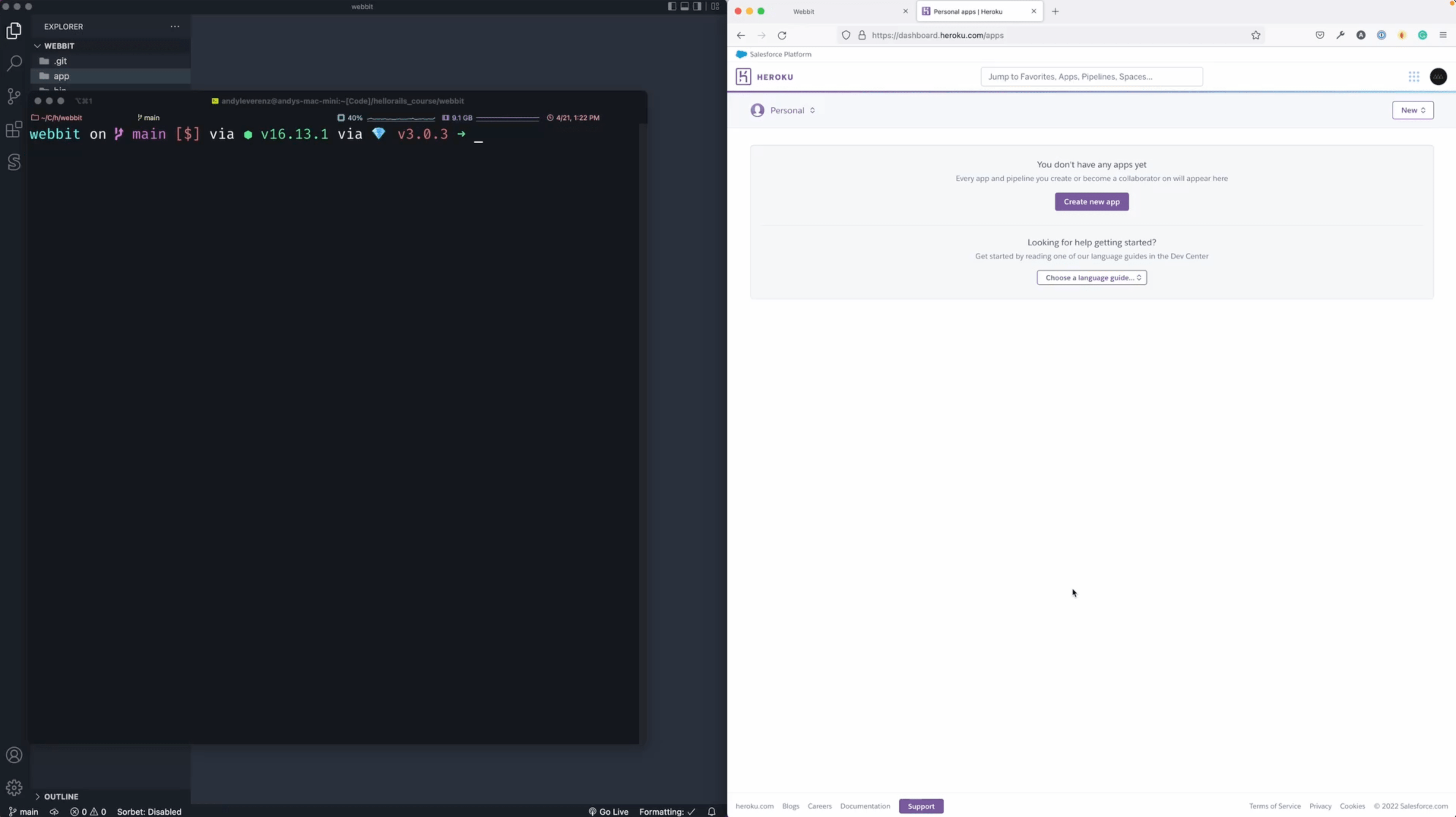Open errors and warnings count in status bar

point(88,811)
